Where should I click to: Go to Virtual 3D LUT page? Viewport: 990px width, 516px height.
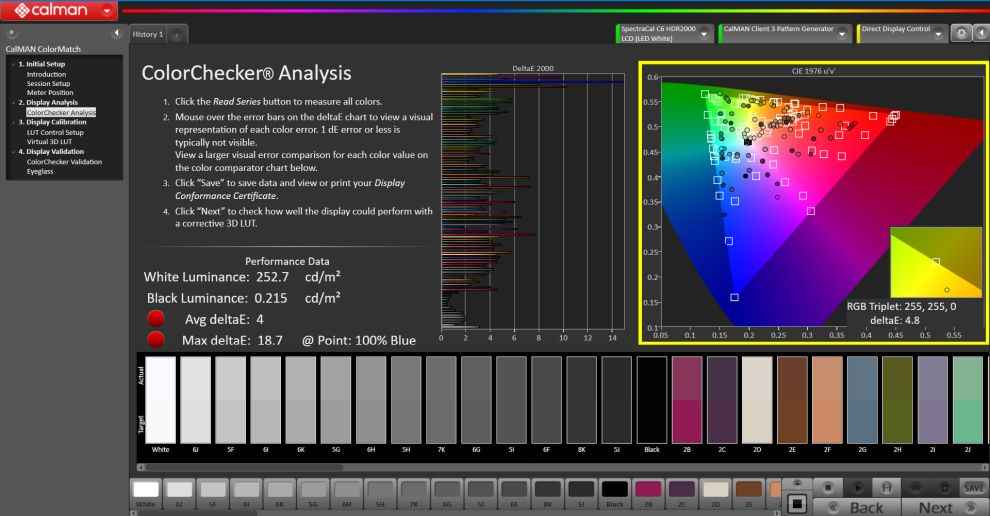point(49,141)
